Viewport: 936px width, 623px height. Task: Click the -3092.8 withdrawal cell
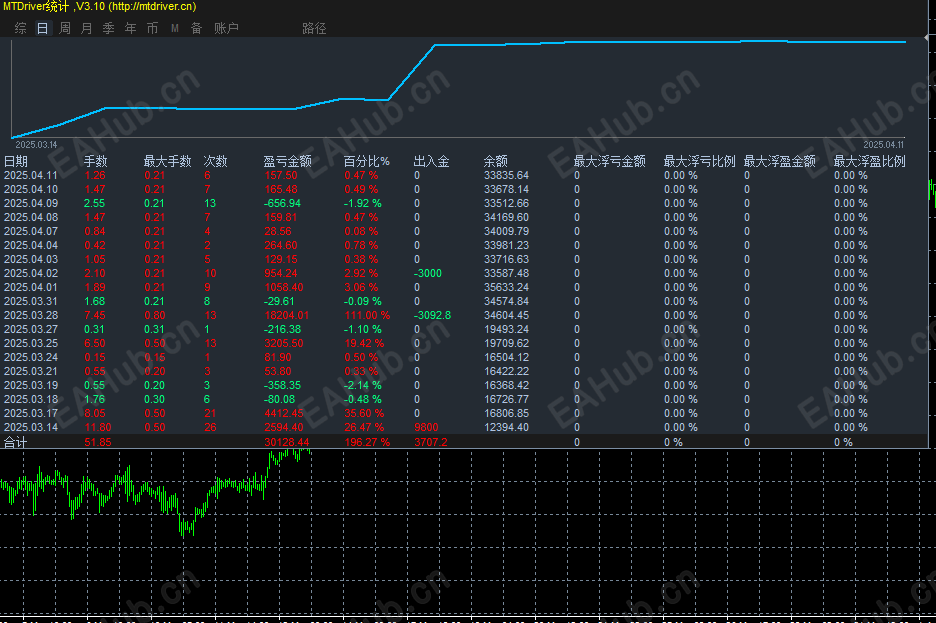pyautogui.click(x=432, y=315)
